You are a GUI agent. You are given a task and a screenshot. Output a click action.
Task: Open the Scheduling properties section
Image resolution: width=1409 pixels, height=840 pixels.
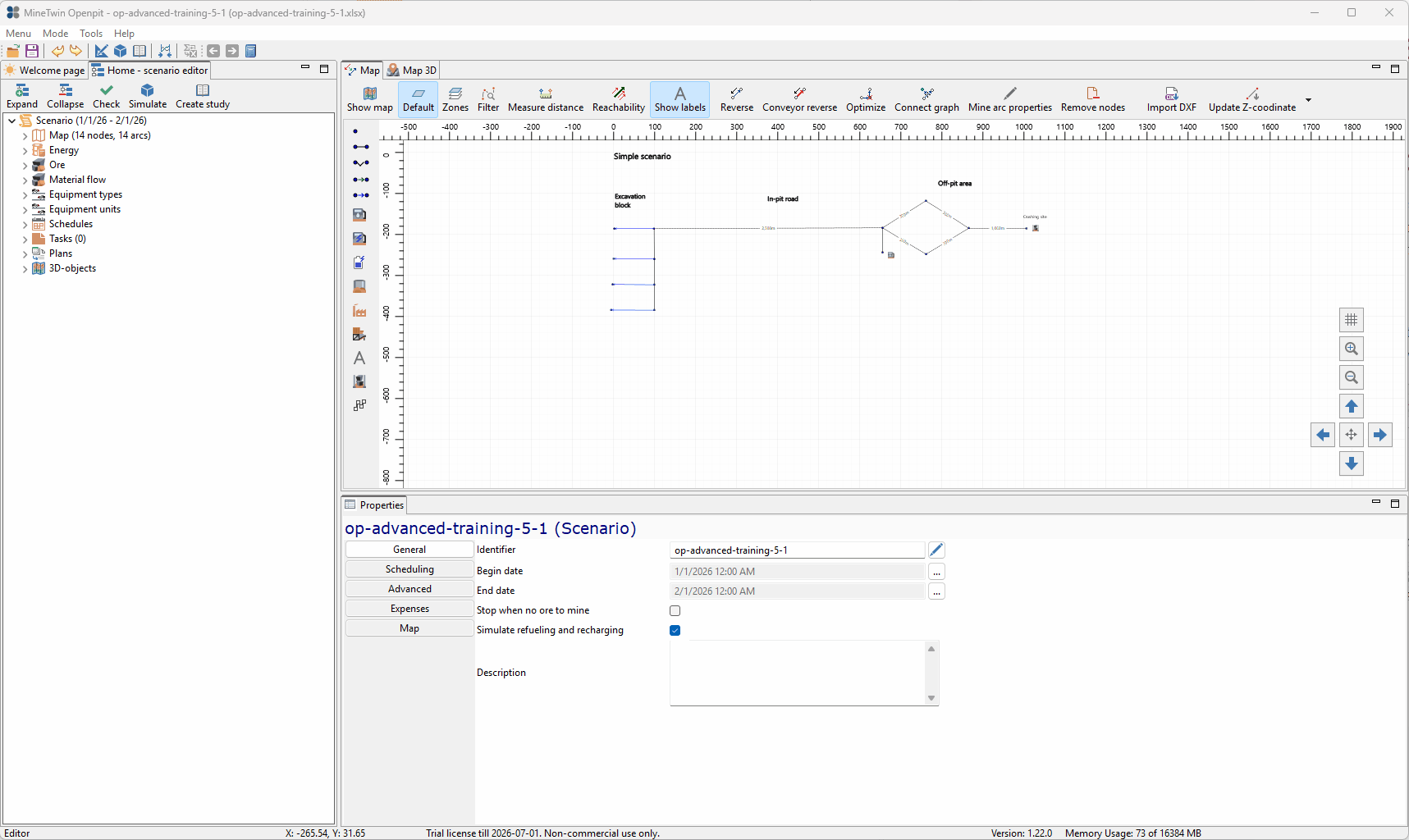[409, 569]
